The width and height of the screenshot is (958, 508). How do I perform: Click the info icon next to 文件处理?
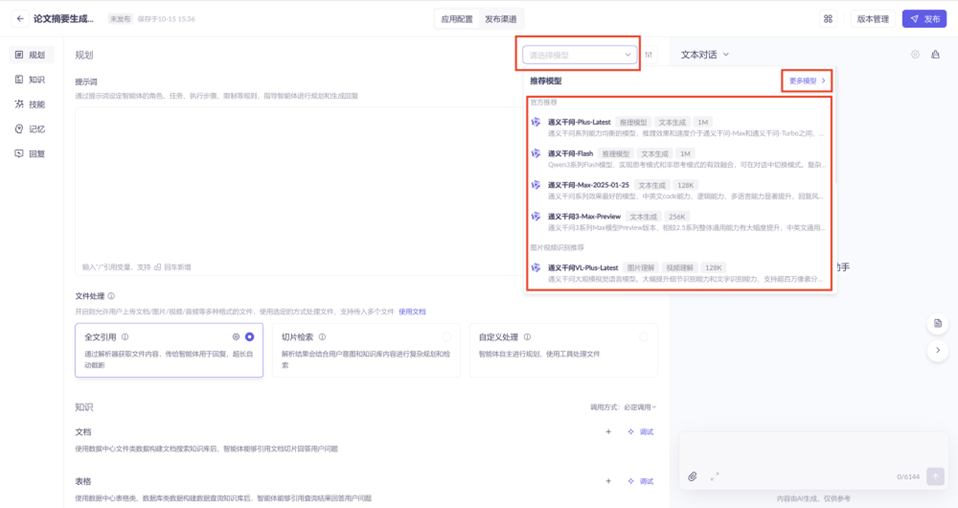[x=111, y=296]
